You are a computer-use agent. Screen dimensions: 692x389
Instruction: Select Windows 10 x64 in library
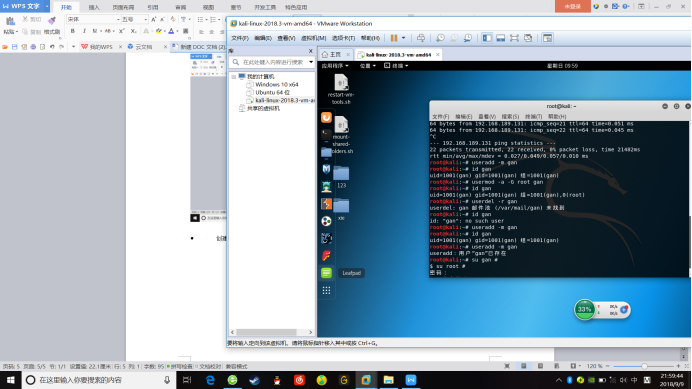(x=276, y=84)
